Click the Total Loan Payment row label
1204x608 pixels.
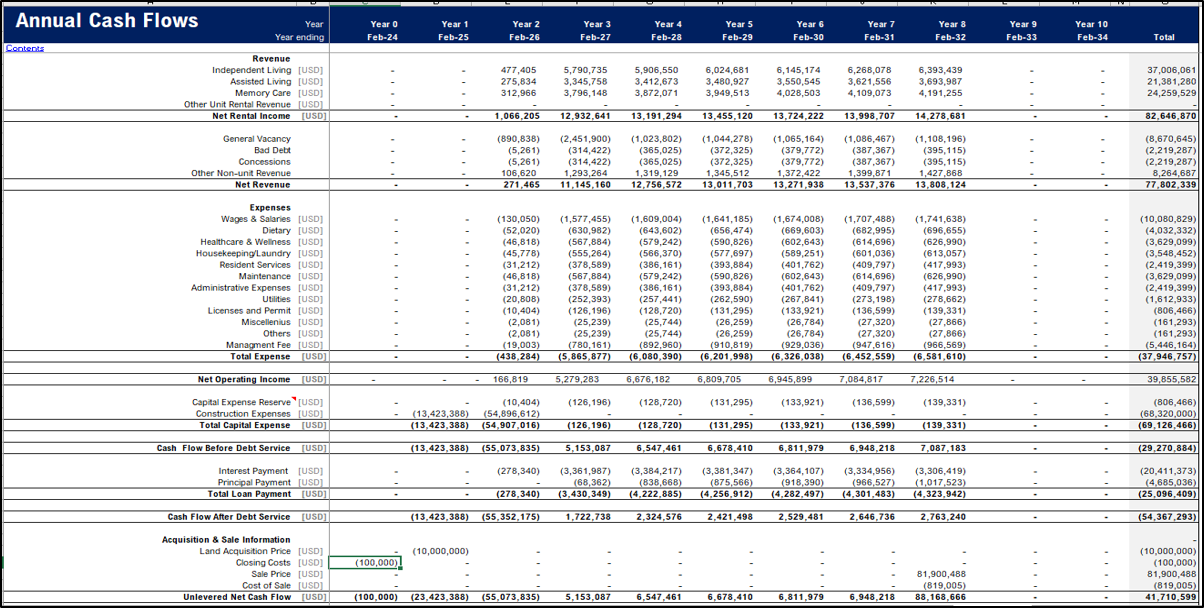click(250, 494)
